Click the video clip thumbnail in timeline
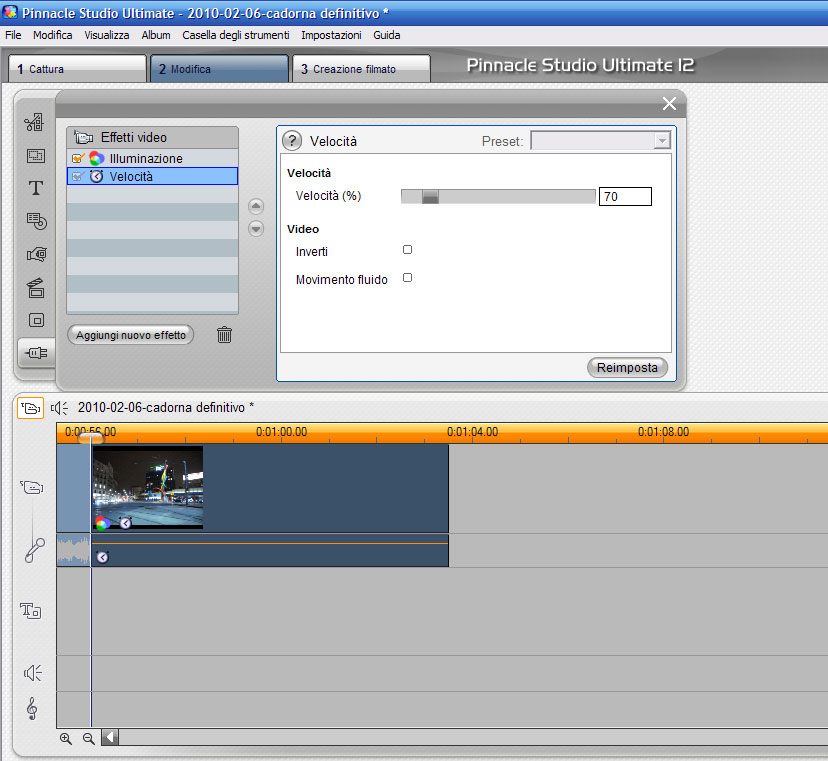This screenshot has width=828, height=761. point(148,487)
